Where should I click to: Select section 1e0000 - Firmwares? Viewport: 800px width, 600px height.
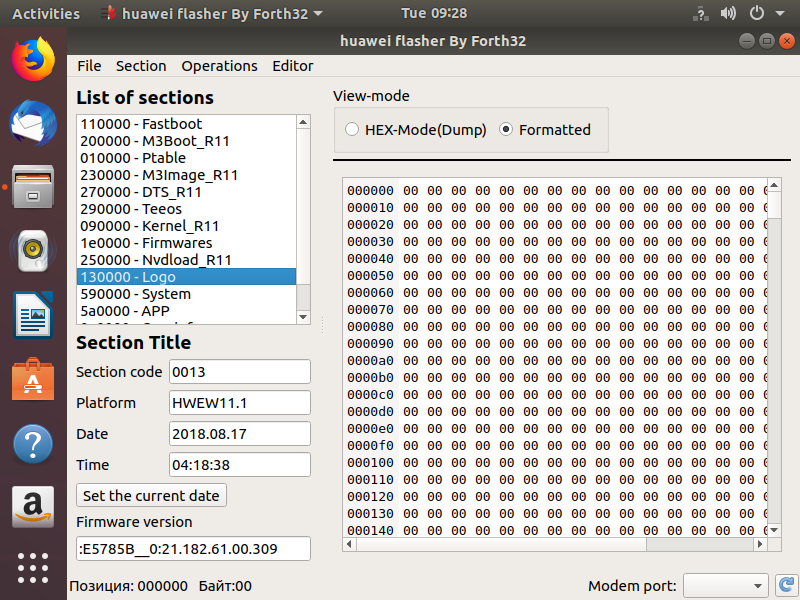point(186,243)
